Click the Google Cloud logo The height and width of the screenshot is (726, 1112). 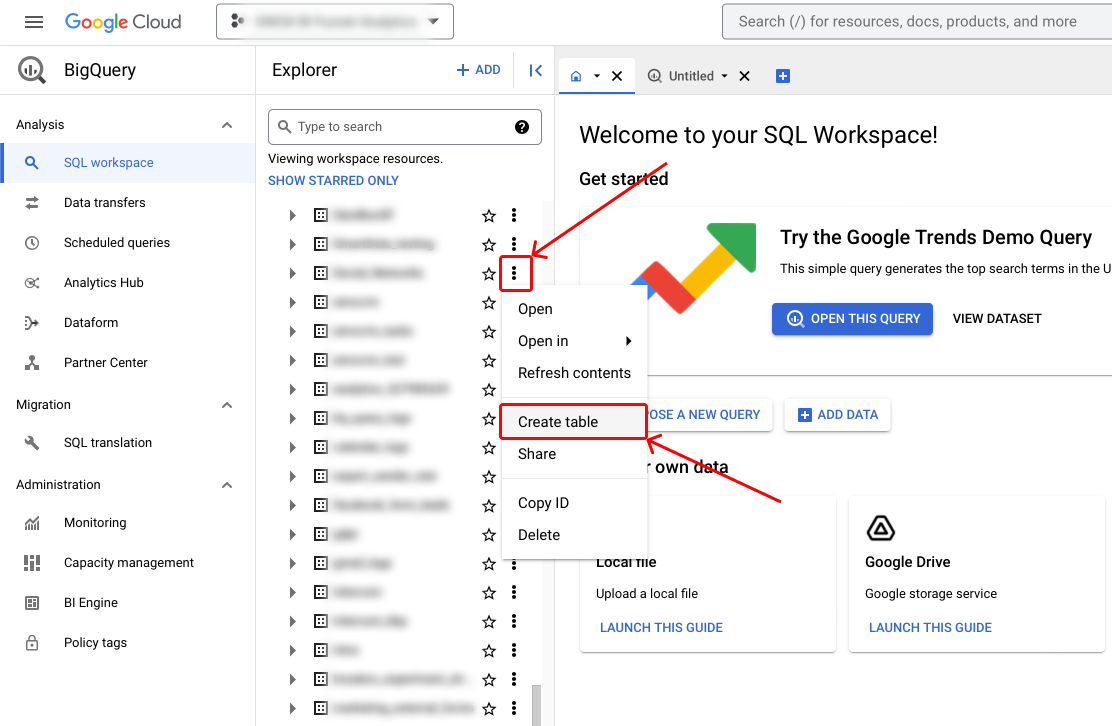pyautogui.click(x=123, y=22)
